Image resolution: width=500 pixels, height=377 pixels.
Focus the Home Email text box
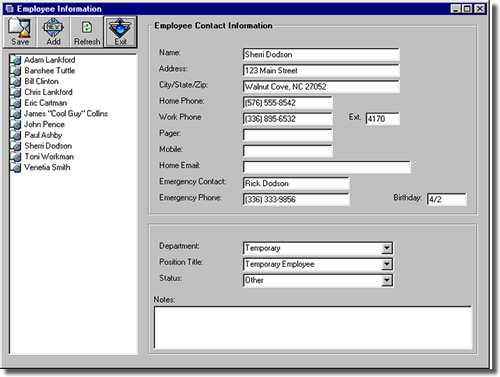click(327, 167)
